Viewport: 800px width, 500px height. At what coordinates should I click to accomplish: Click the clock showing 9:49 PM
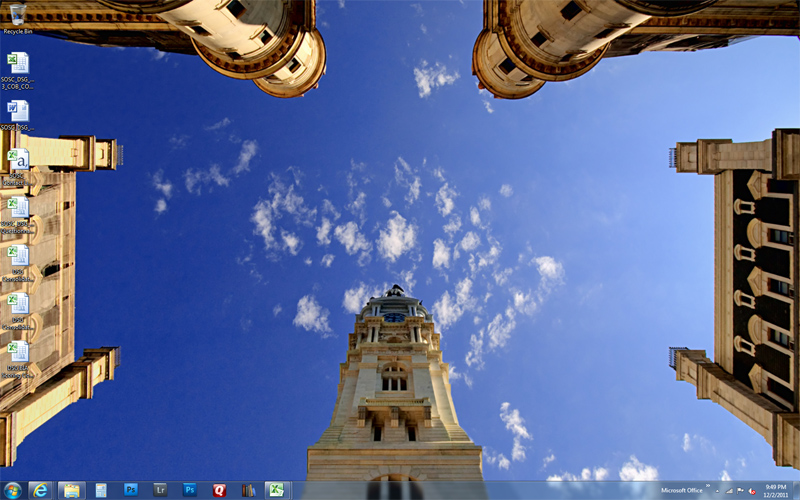tap(778, 490)
